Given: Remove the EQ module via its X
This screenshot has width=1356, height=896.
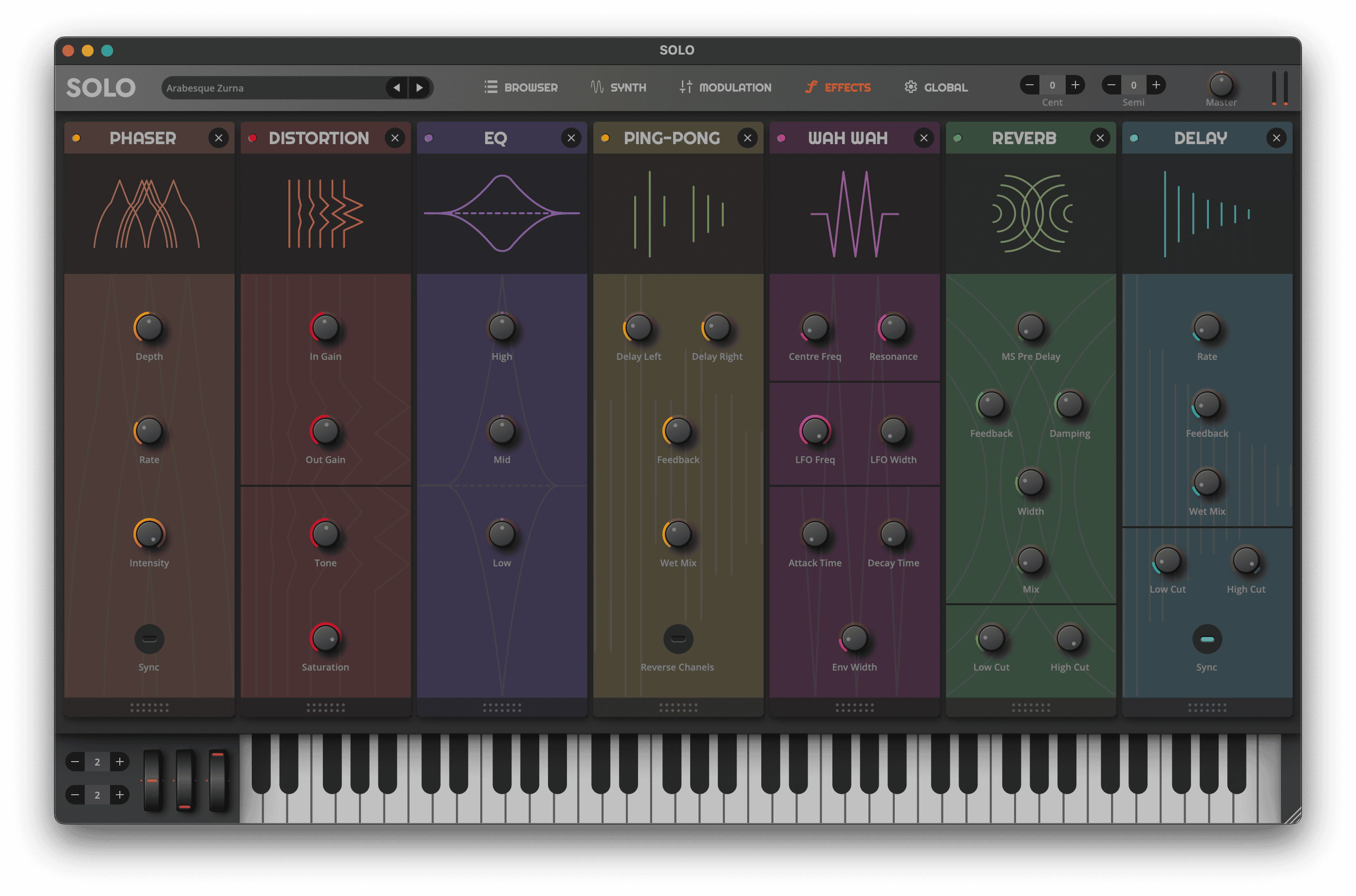Looking at the screenshot, I should coord(571,138).
